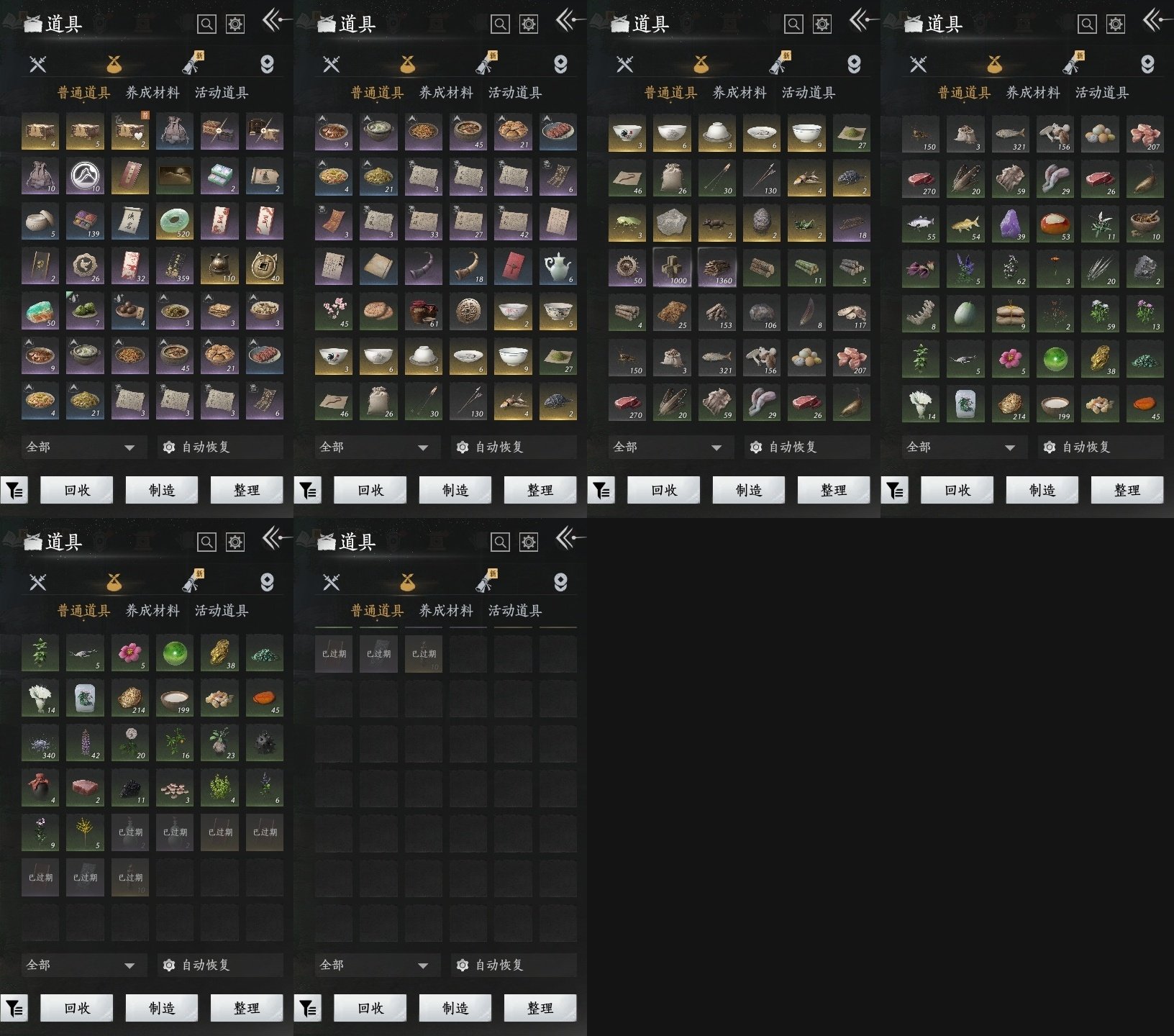Open 活动道具 tab in the panel with the 1360 stack
This screenshot has height=1036, width=1174.
(x=809, y=92)
